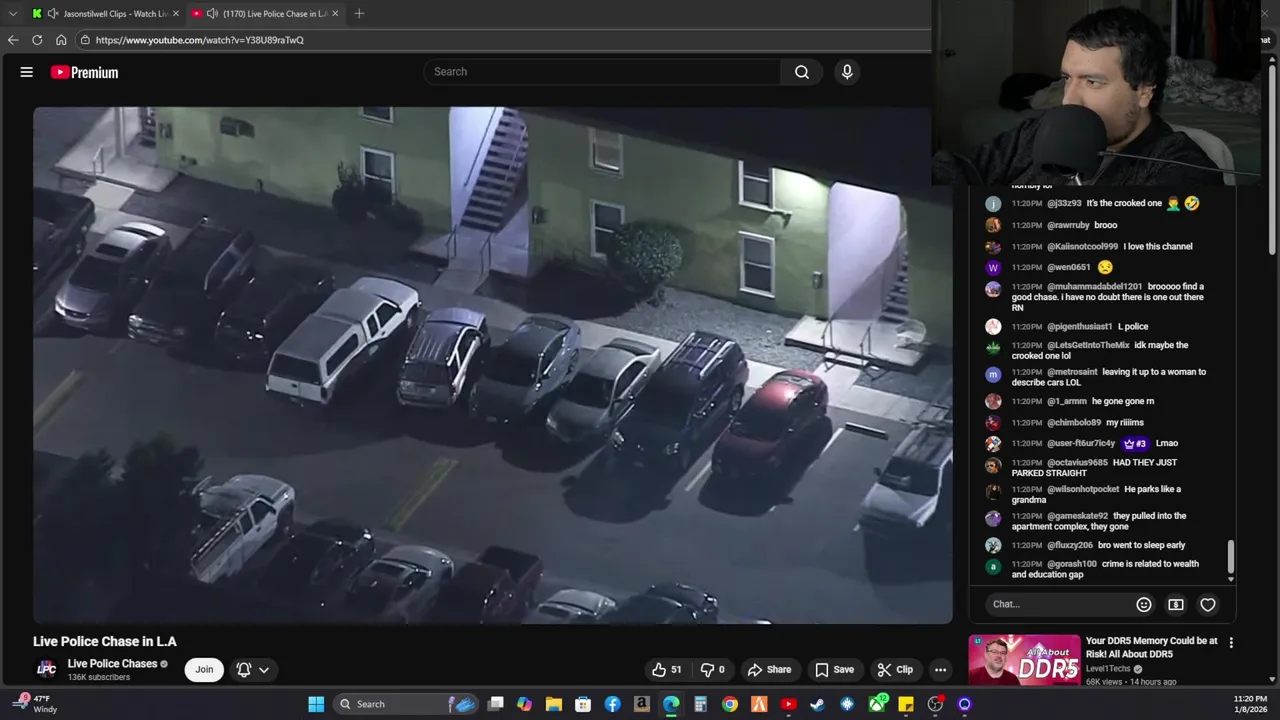The image size is (1280, 720).
Task: Go back with the browser back arrow
Action: click(12, 40)
